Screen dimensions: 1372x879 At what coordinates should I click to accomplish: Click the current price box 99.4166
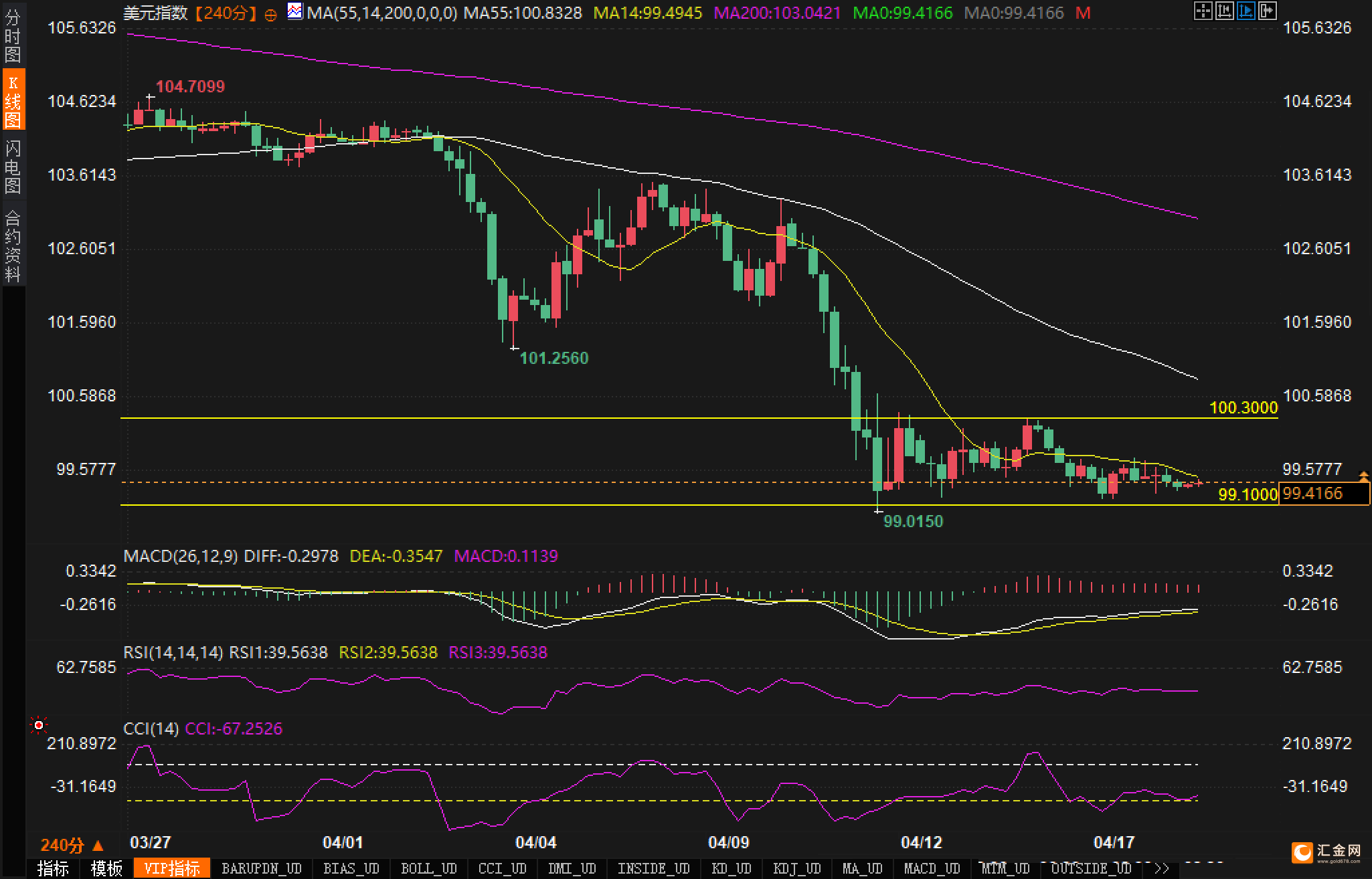(1324, 494)
